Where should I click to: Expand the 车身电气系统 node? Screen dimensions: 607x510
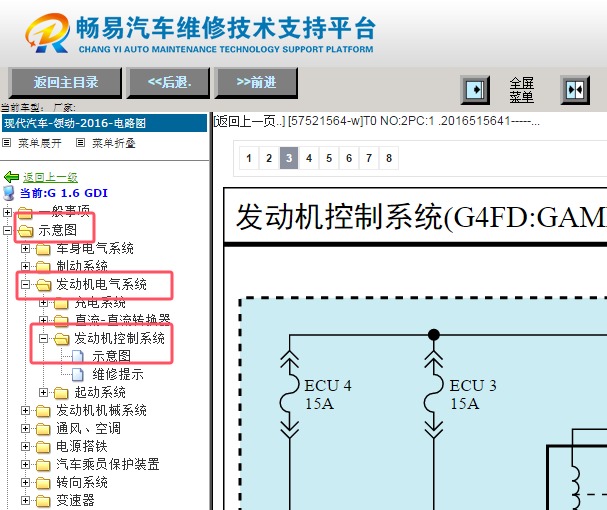tap(26, 248)
